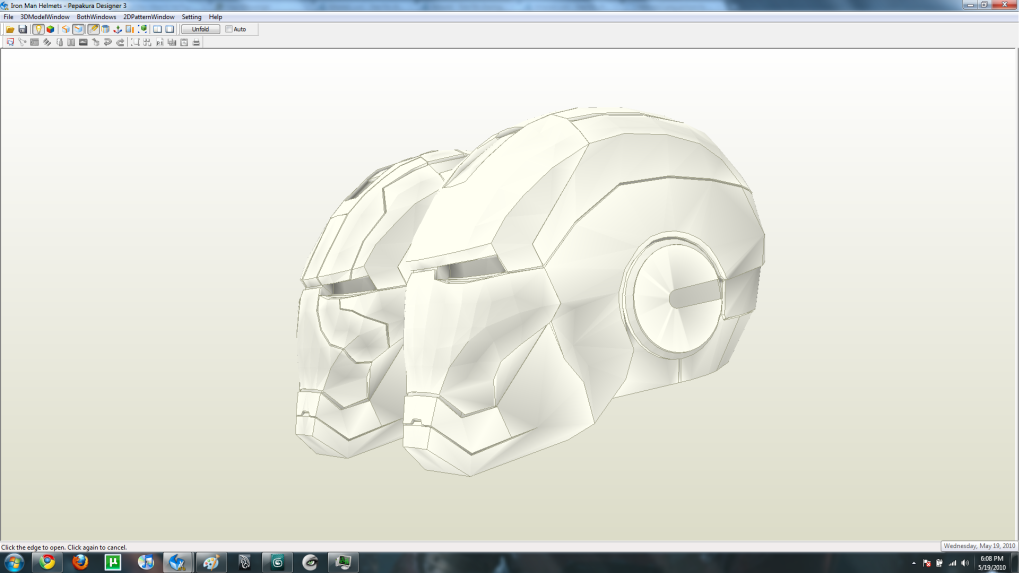1023x573 pixels.
Task: Click the speaker volume tray icon
Action: (x=965, y=563)
